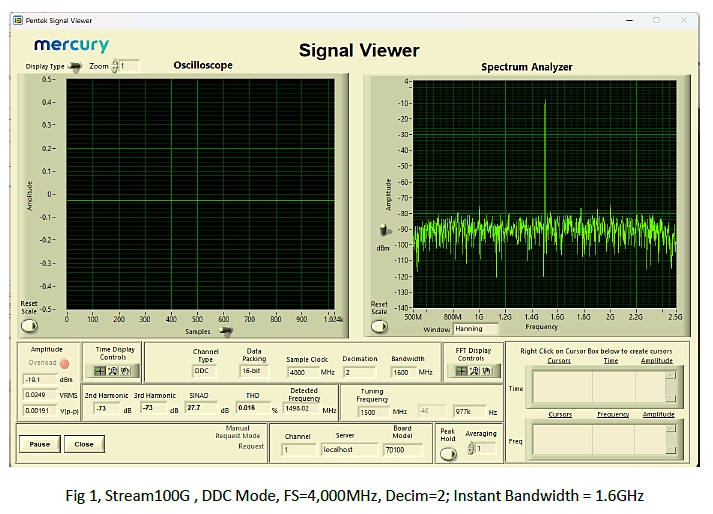Click the SINAD 27.7 value
Image resolution: width=713 pixels, height=514 pixels.
tap(201, 408)
